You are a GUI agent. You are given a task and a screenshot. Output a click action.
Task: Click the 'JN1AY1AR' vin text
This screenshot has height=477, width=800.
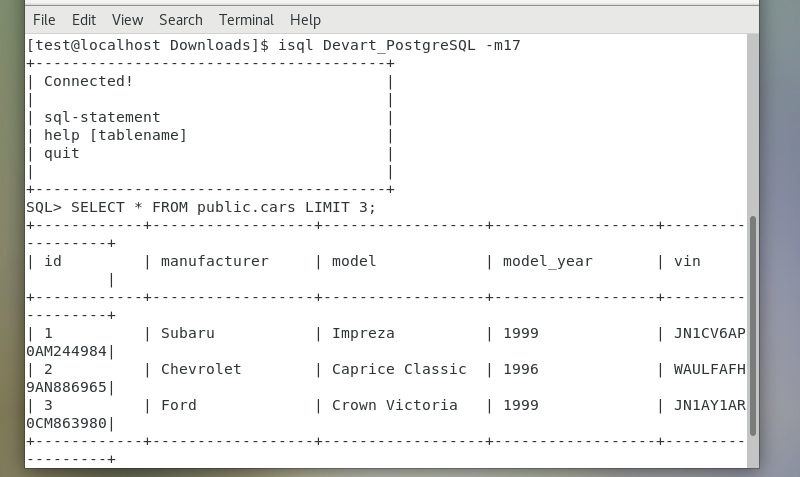coord(710,405)
